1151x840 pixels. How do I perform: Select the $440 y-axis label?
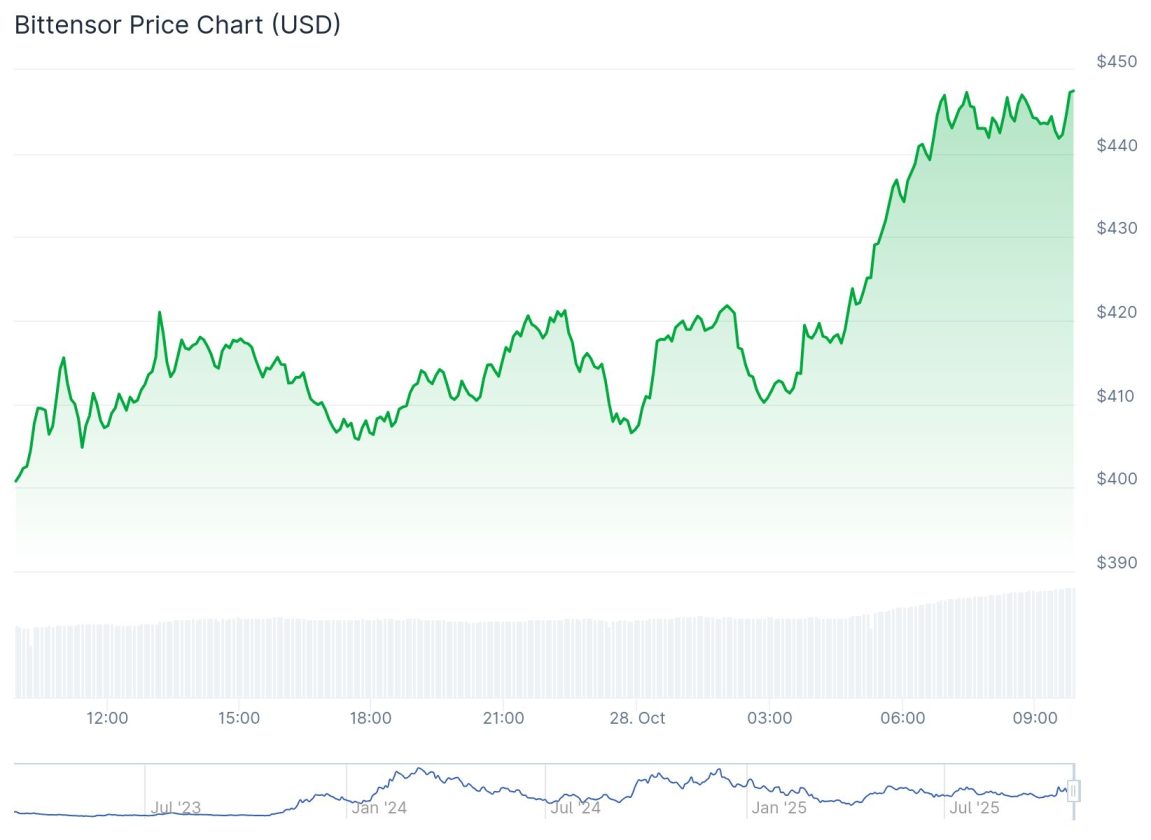click(x=1116, y=145)
